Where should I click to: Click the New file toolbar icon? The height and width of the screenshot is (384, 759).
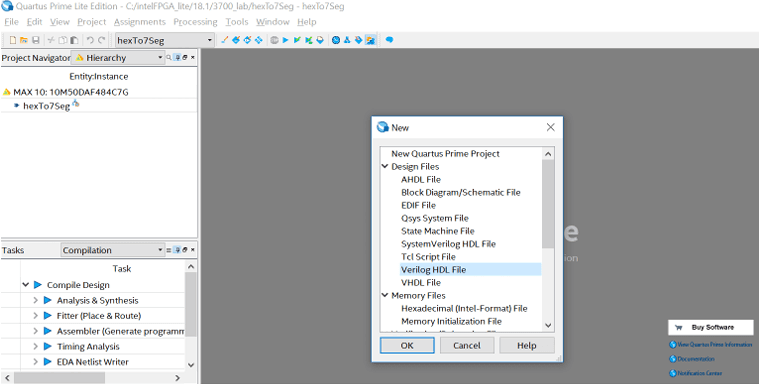[13, 40]
